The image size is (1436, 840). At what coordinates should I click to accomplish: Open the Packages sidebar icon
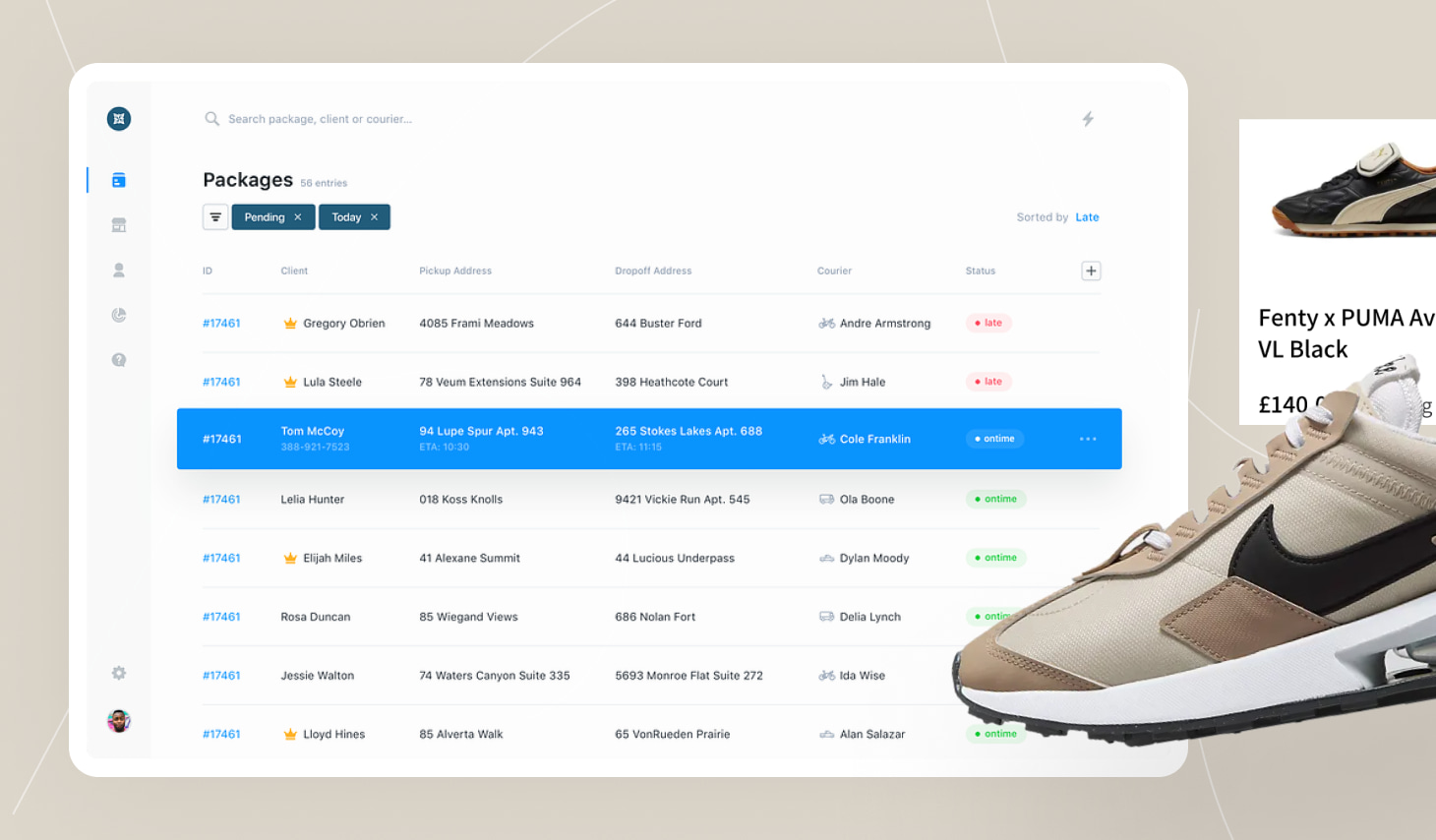pyautogui.click(x=119, y=180)
